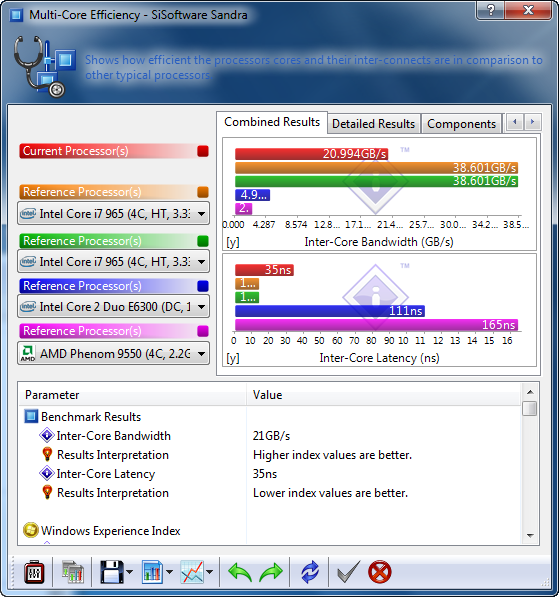Image resolution: width=559 pixels, height=597 pixels.
Task: Click lightbulb icon beside 'Lower index values' row
Action: coord(47,492)
